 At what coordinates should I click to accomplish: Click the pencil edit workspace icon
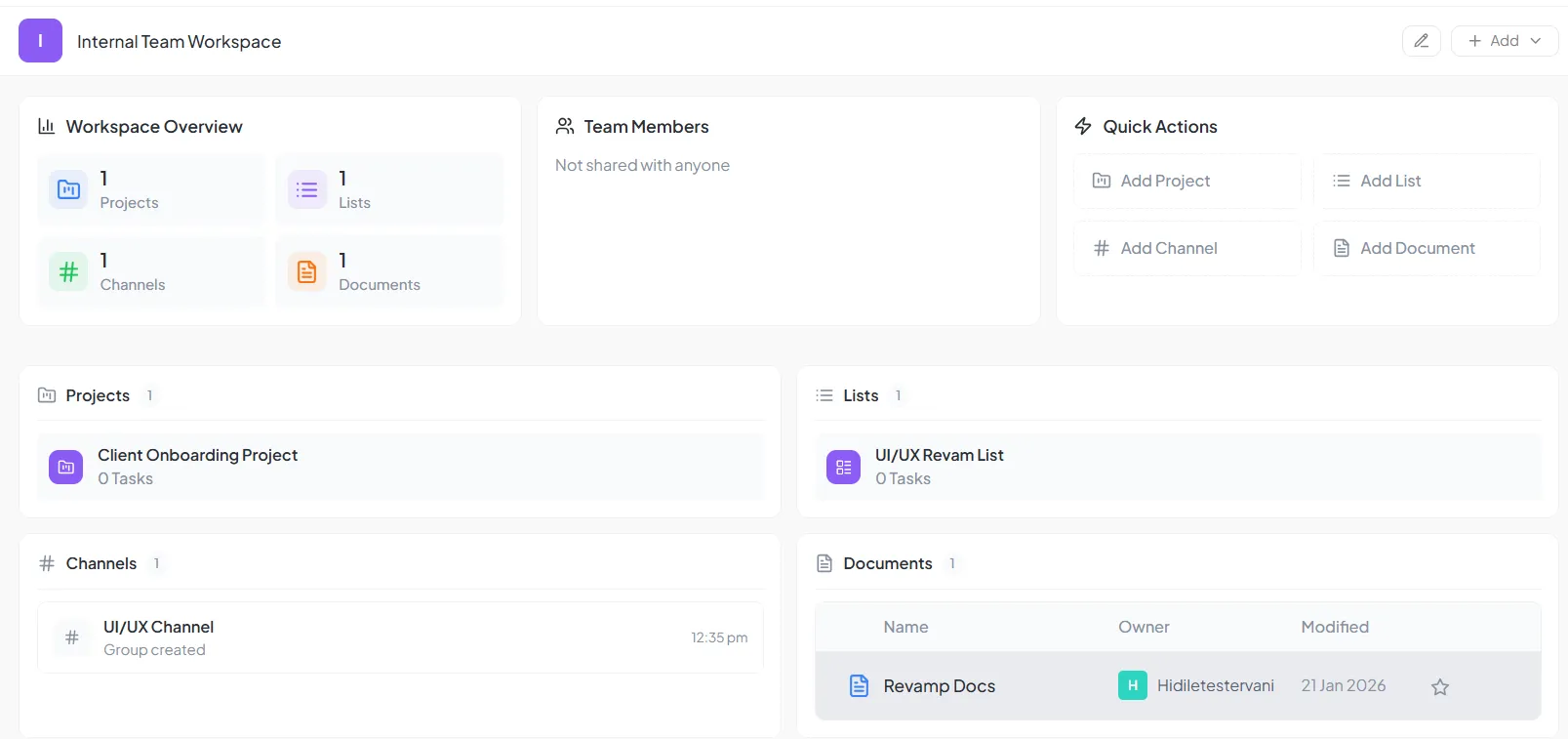pos(1421,41)
